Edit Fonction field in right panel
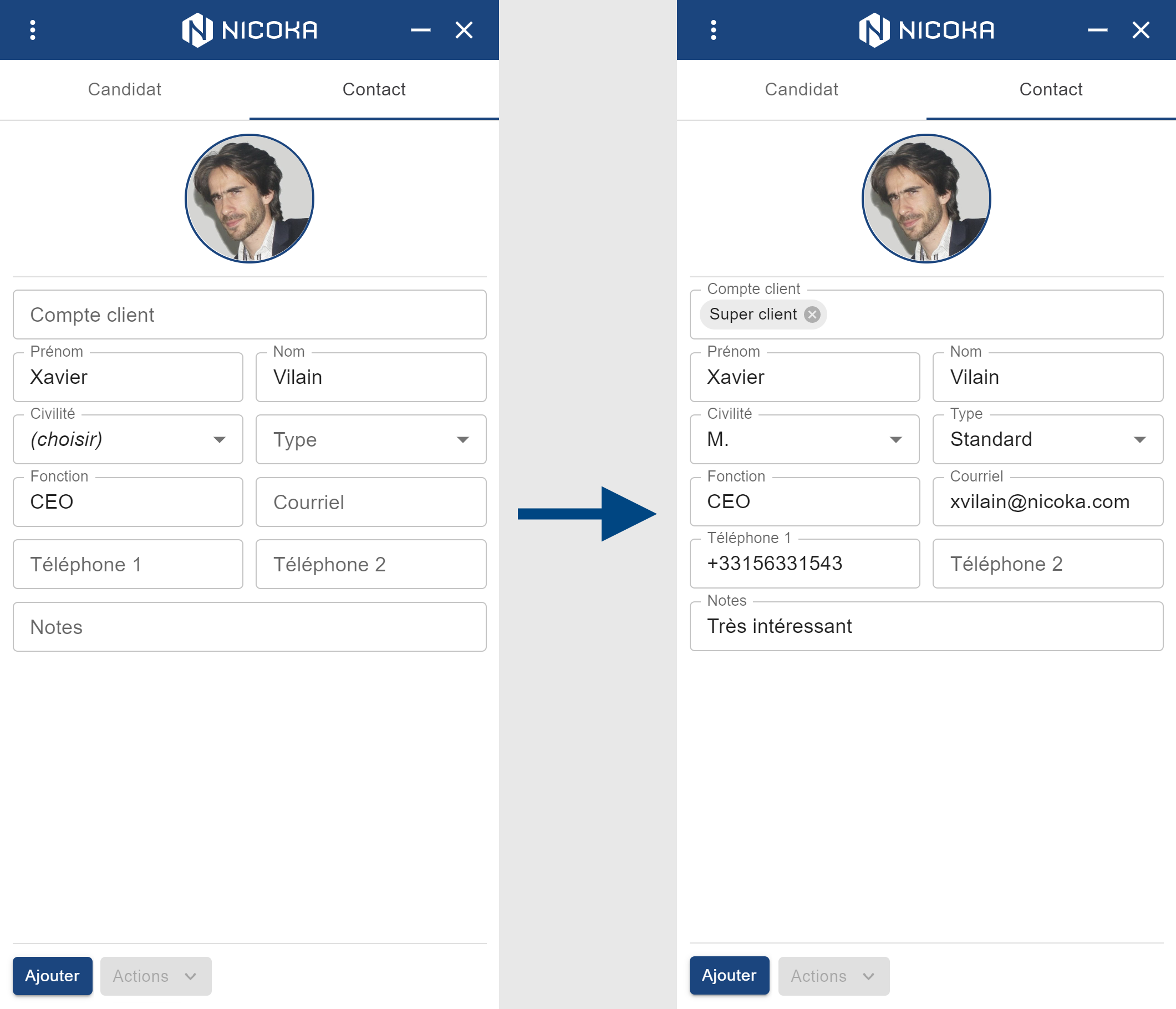The height and width of the screenshot is (1009, 1176). coord(805,502)
